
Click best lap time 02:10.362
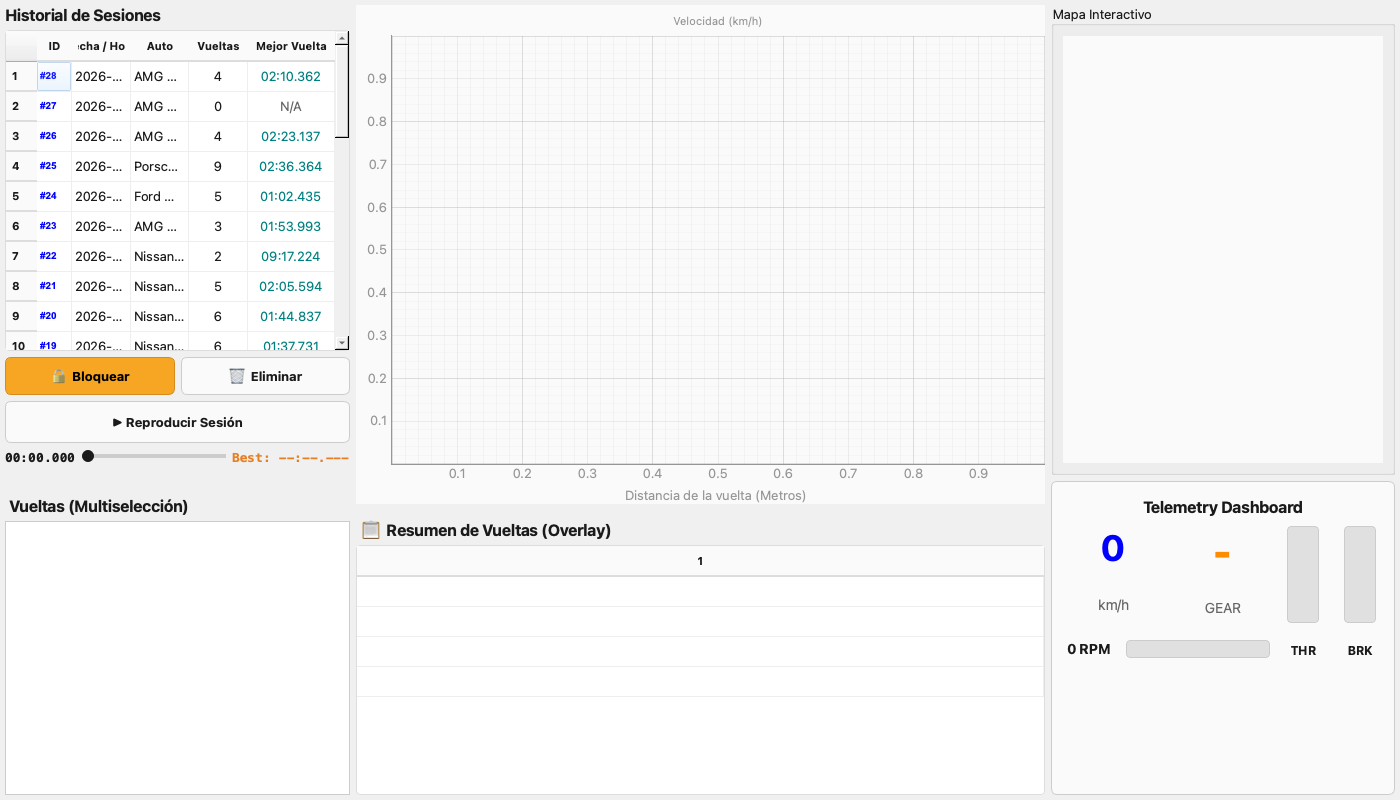(291, 76)
